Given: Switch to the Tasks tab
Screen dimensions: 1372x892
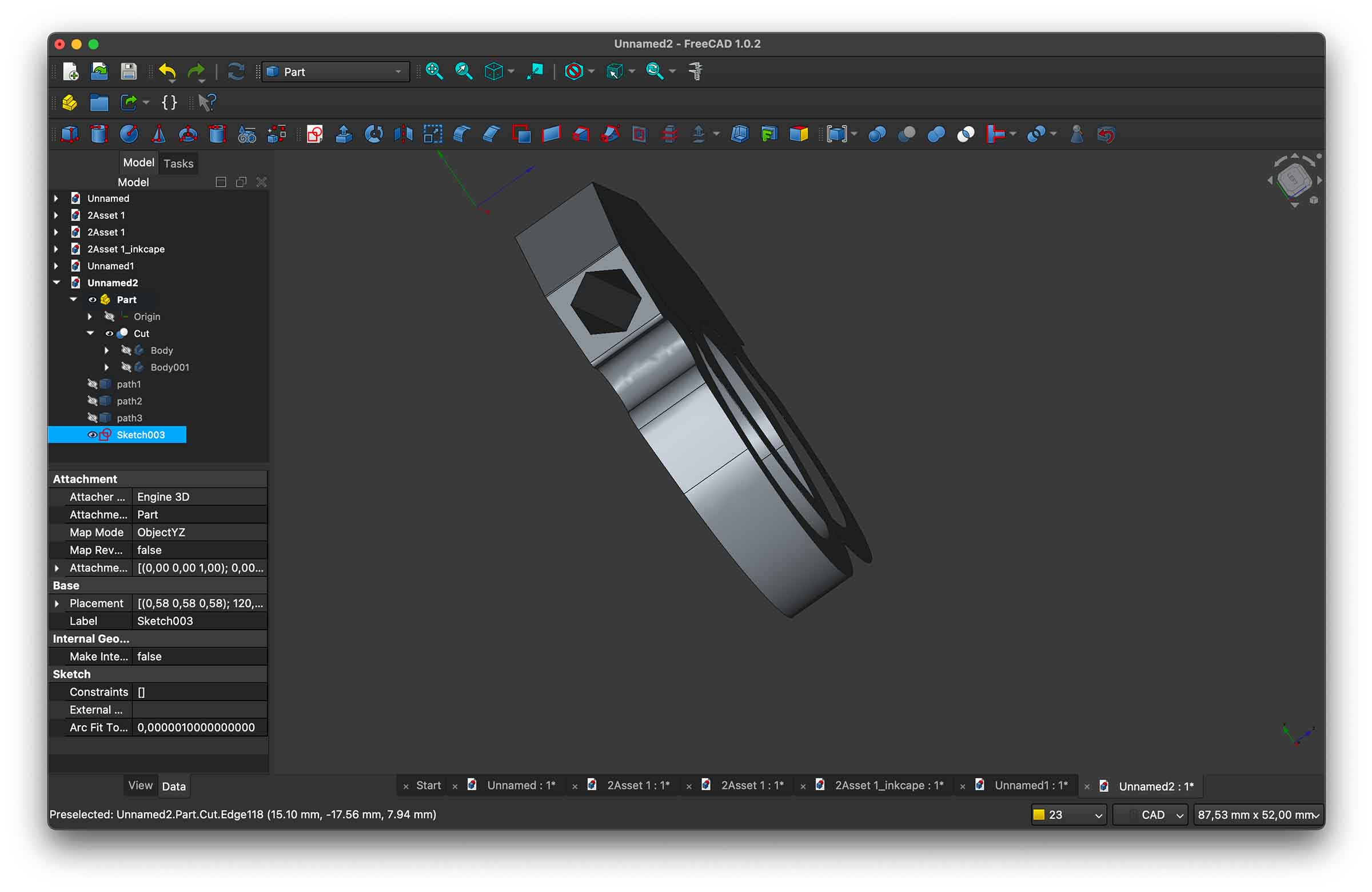Looking at the screenshot, I should [x=178, y=163].
